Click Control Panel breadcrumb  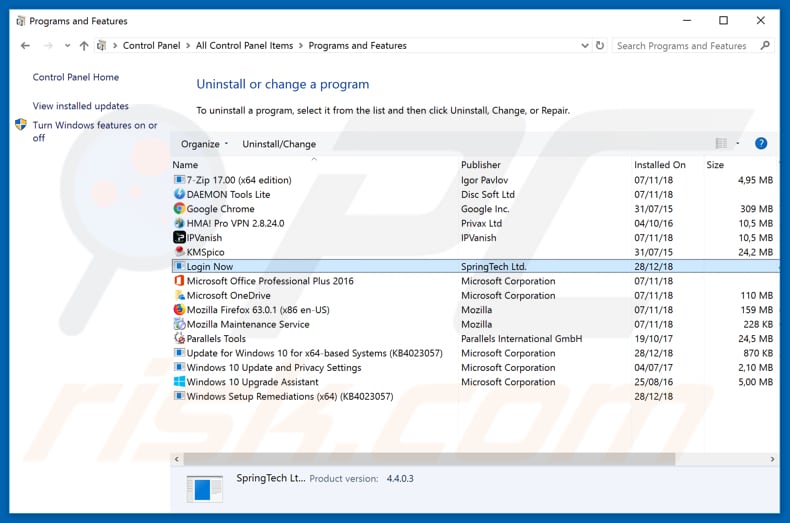click(152, 45)
